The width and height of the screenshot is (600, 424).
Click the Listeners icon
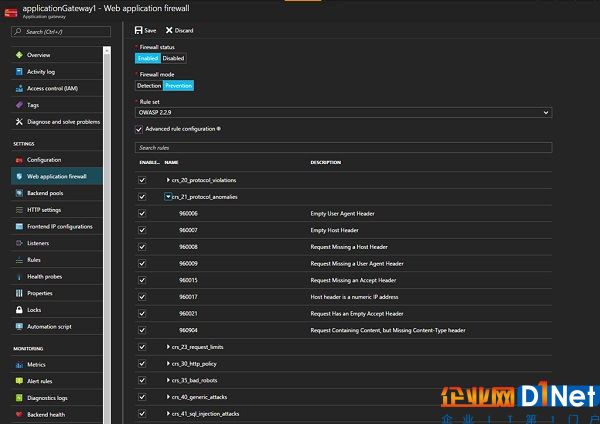point(19,243)
